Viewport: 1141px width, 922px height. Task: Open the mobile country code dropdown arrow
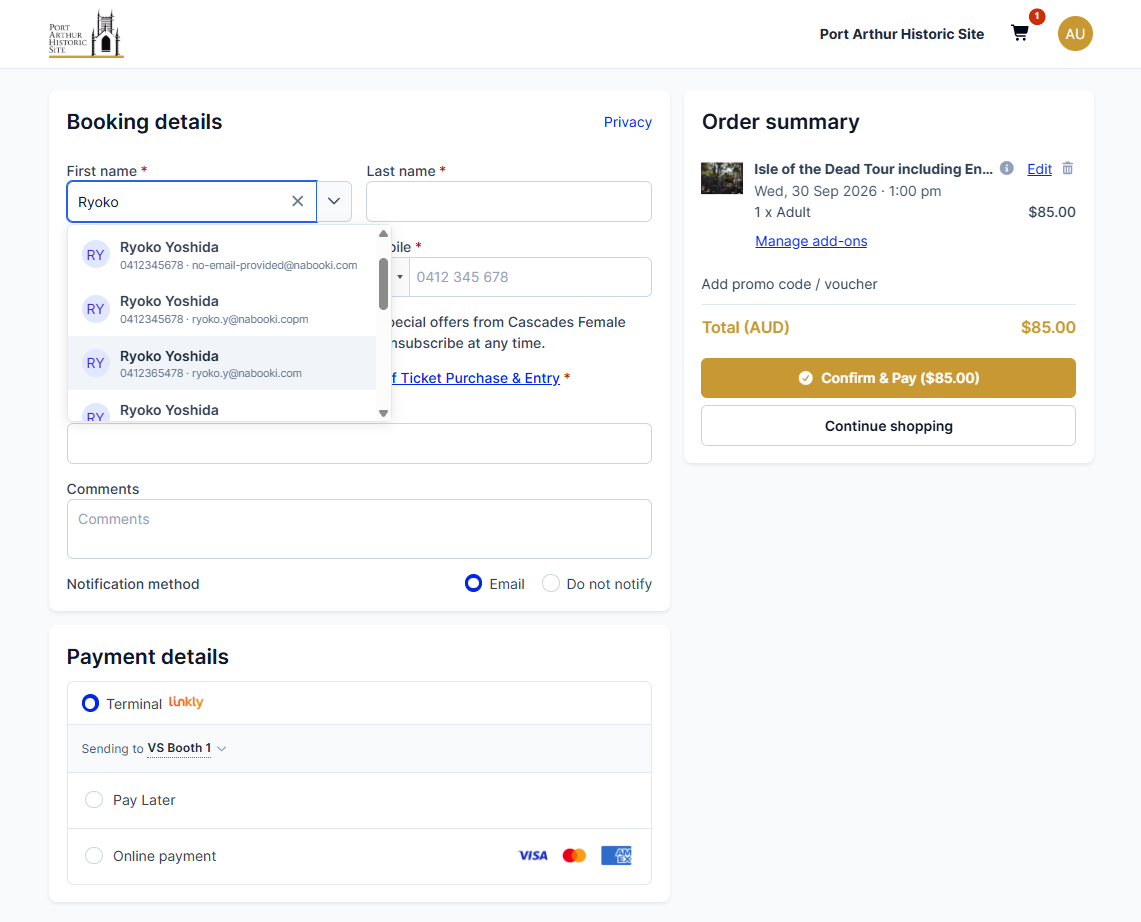[399, 277]
